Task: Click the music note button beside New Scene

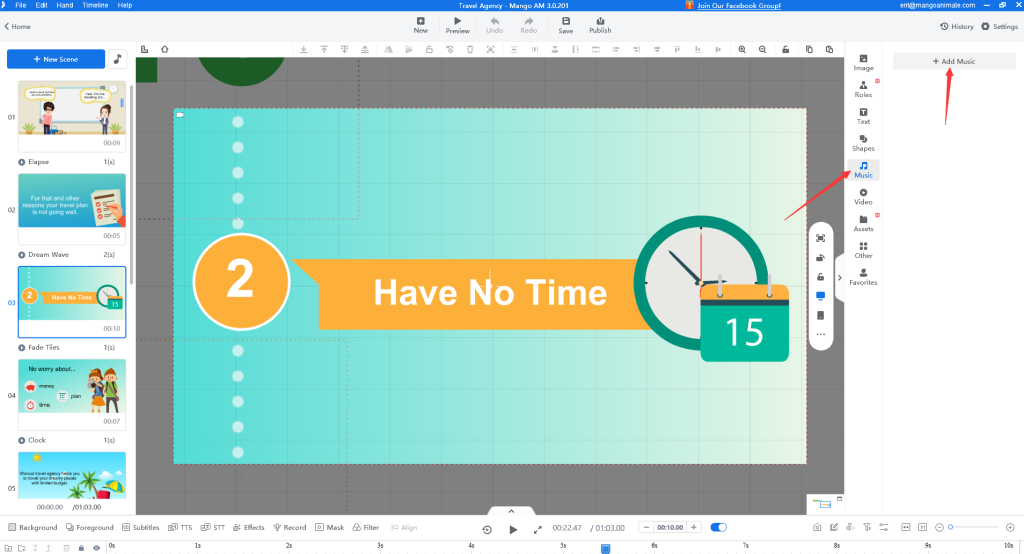Action: pyautogui.click(x=117, y=60)
